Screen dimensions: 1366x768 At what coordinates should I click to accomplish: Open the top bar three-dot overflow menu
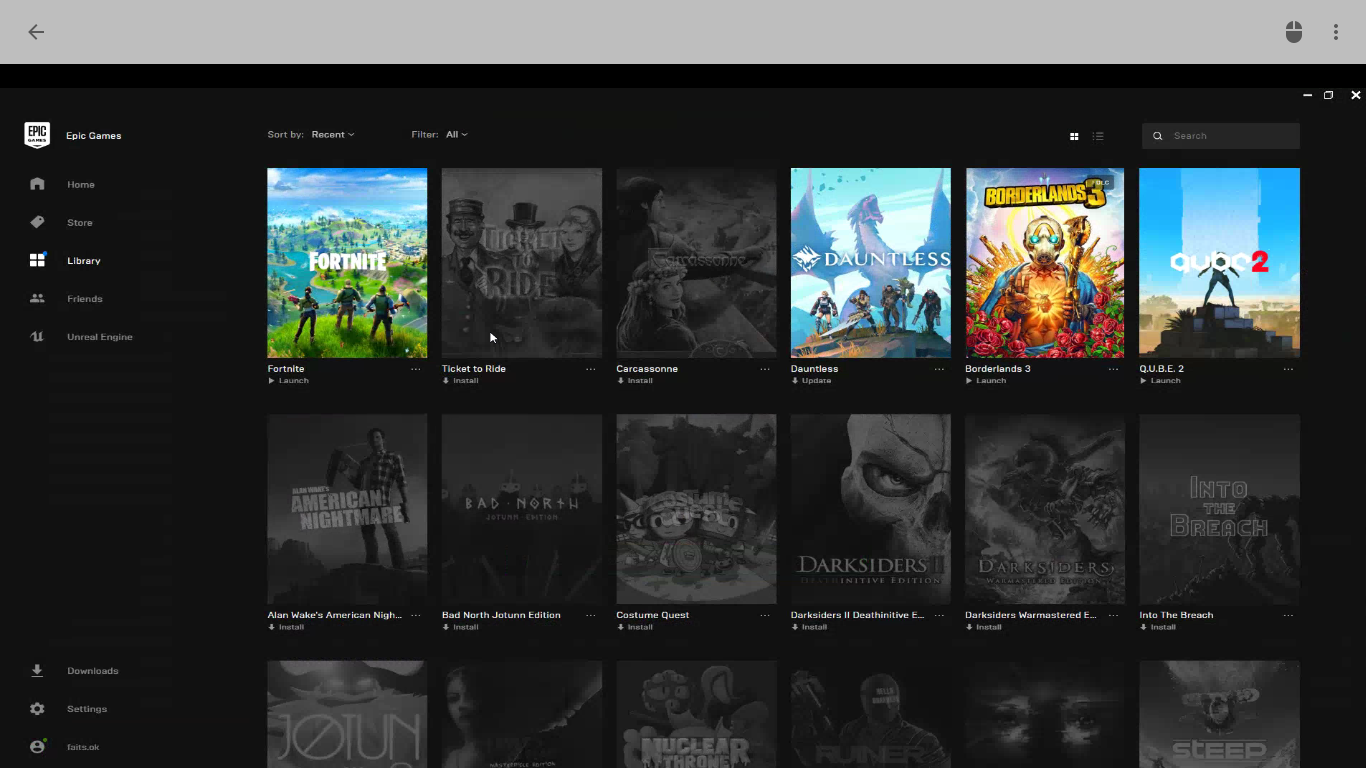pyautogui.click(x=1336, y=32)
